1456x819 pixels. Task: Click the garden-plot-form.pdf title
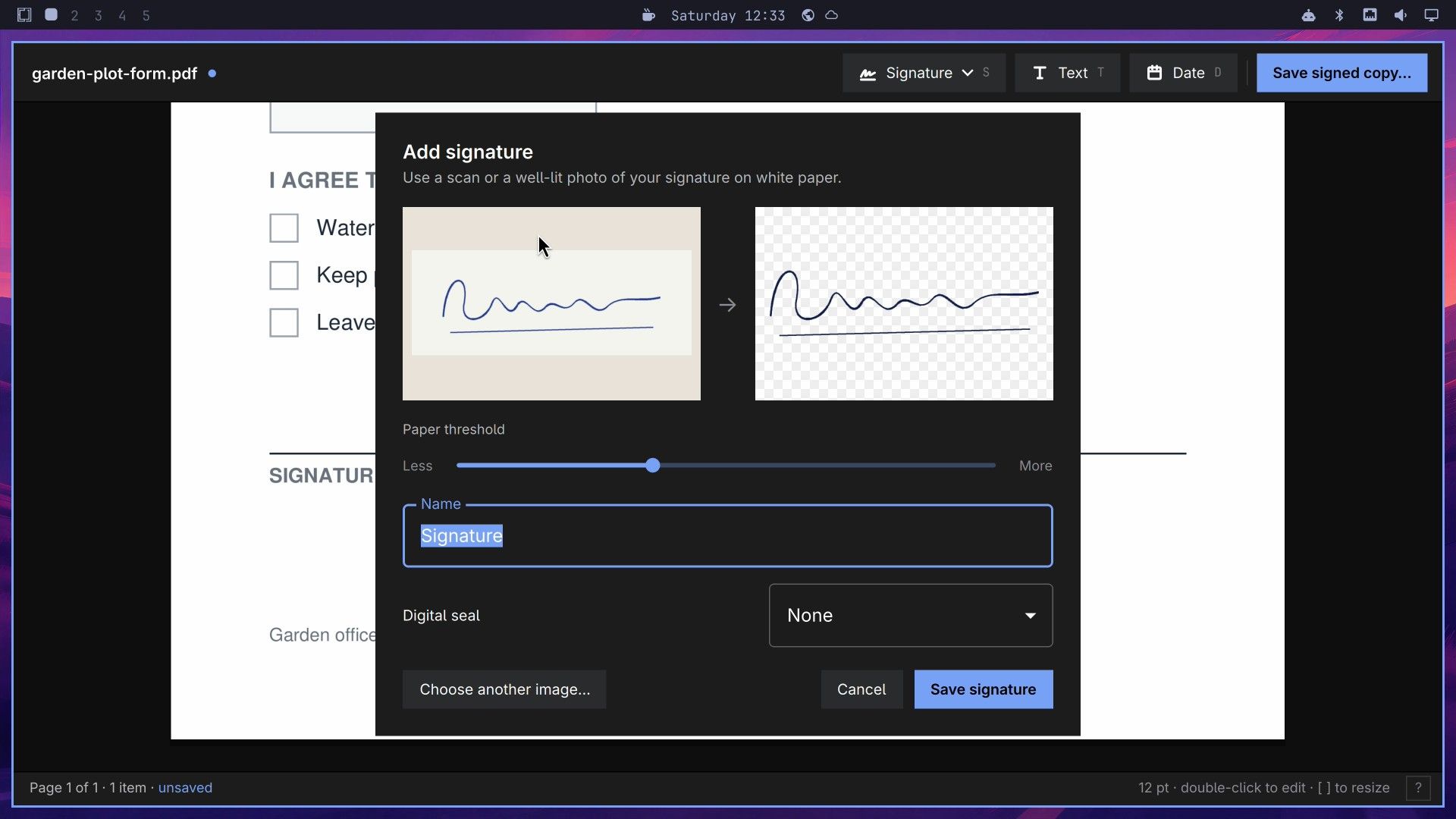click(x=115, y=74)
